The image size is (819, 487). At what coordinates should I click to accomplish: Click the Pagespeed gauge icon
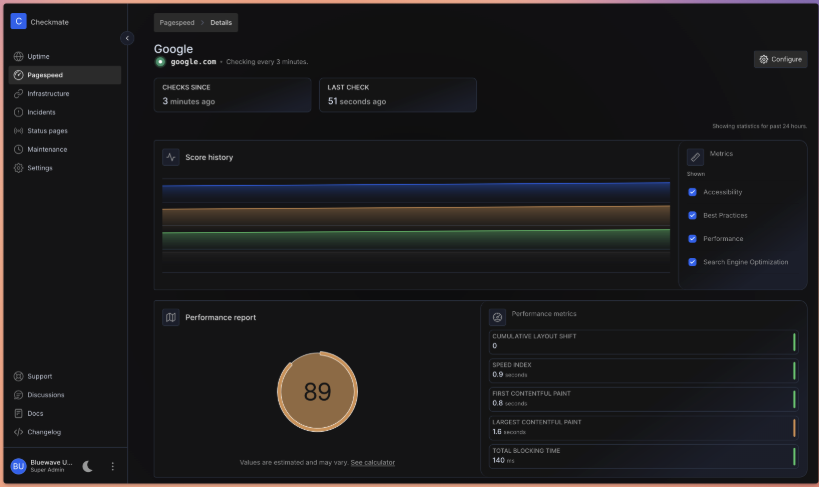[18, 75]
